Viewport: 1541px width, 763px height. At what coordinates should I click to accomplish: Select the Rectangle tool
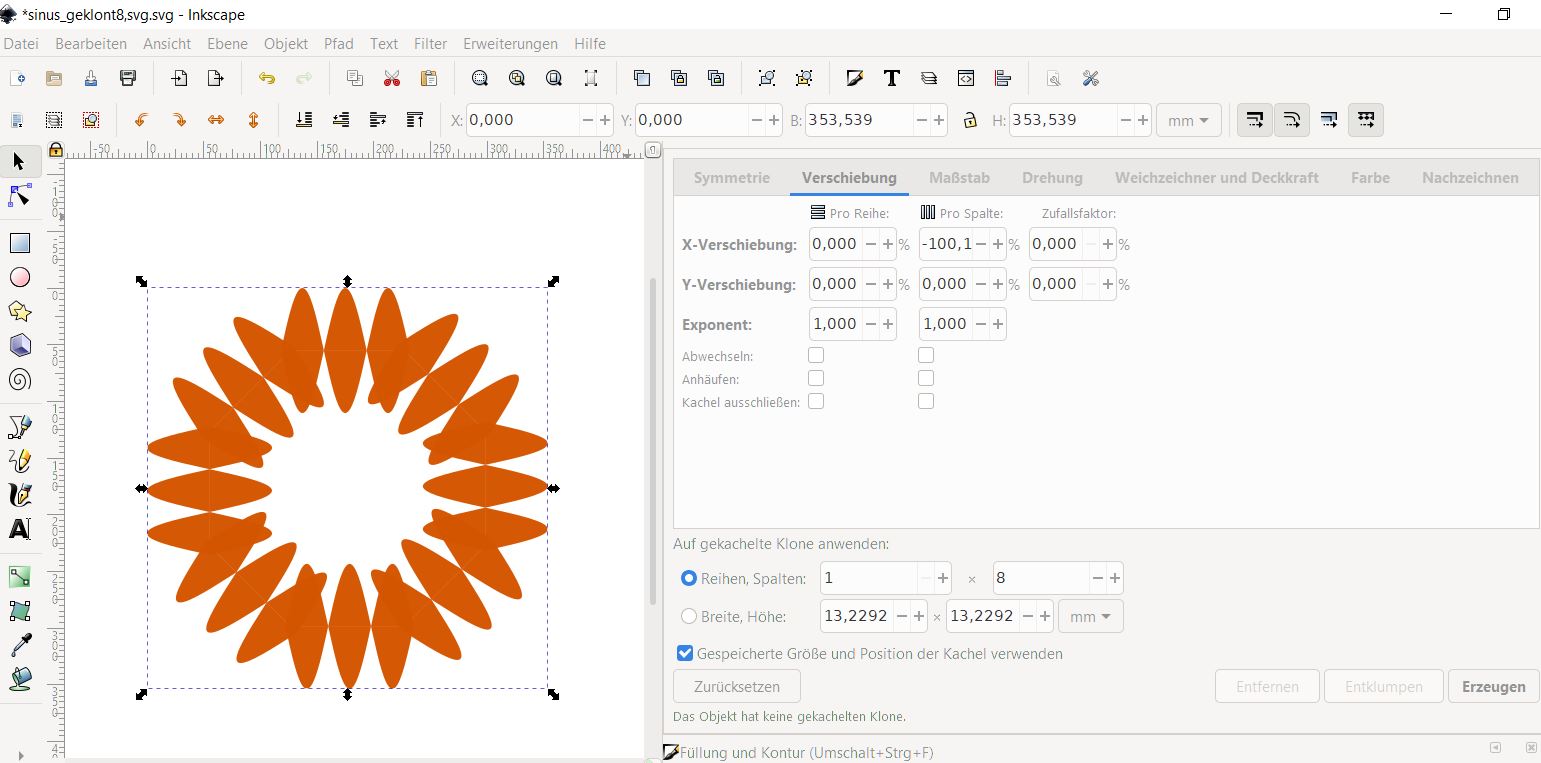point(19,243)
